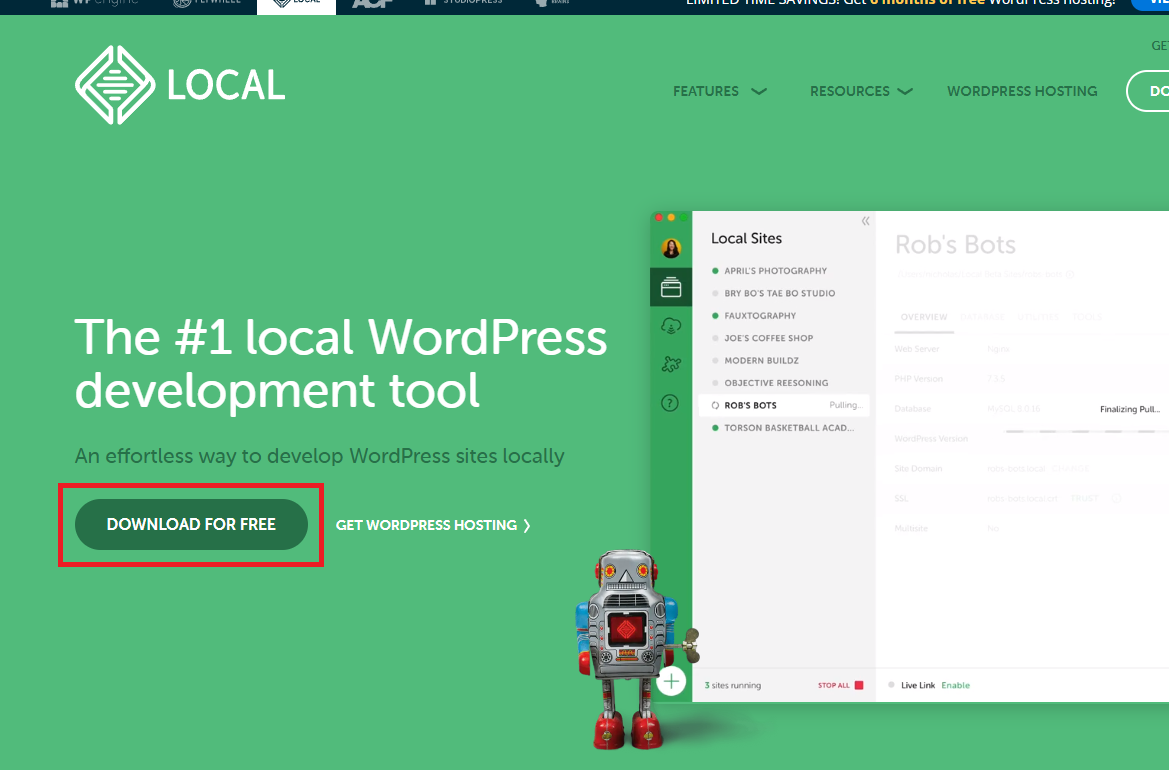This screenshot has width=1169, height=770.
Task: Click the user avatar in app preview
Action: pos(671,248)
